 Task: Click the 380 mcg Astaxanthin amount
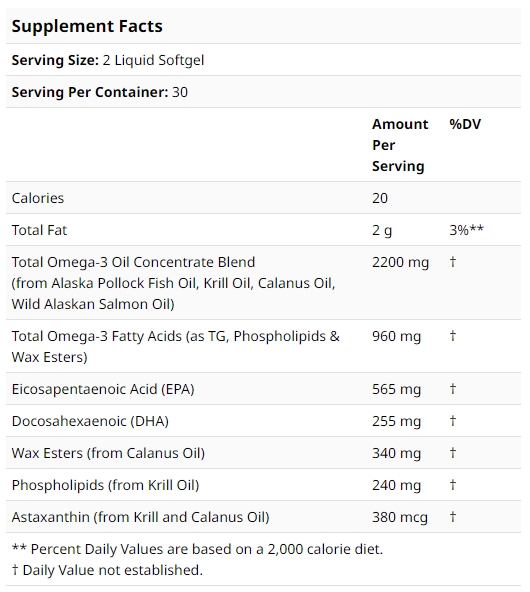400,518
